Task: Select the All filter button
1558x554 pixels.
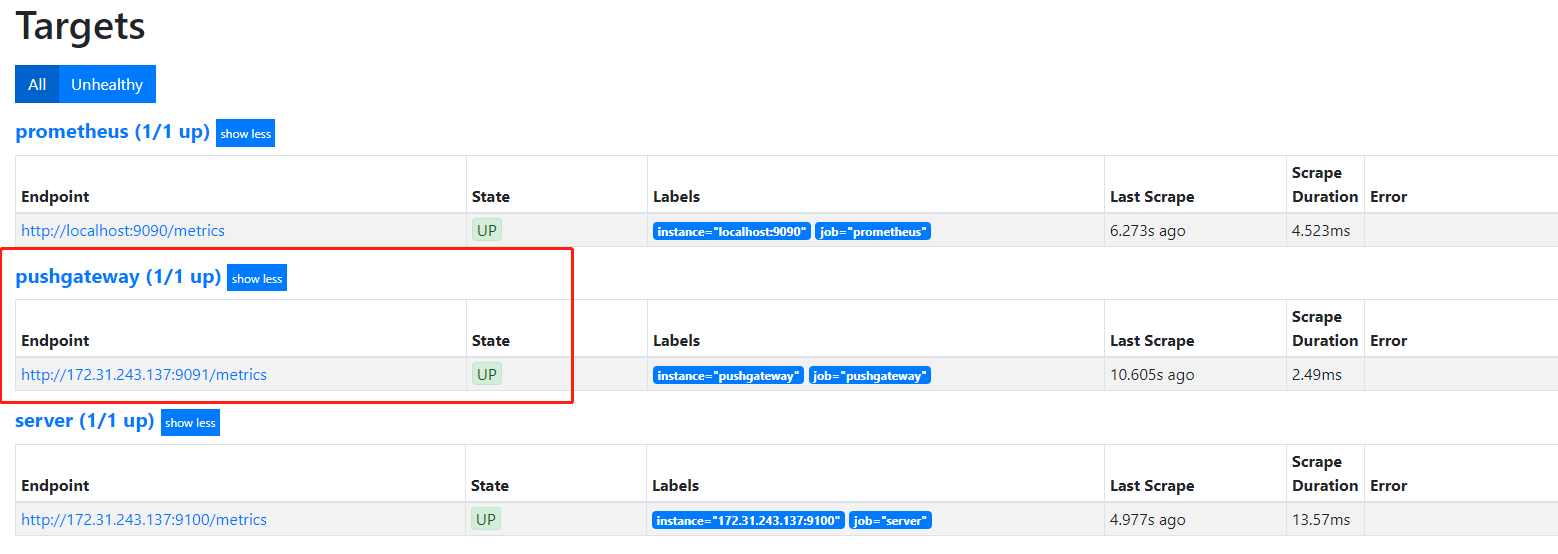Action: click(37, 84)
